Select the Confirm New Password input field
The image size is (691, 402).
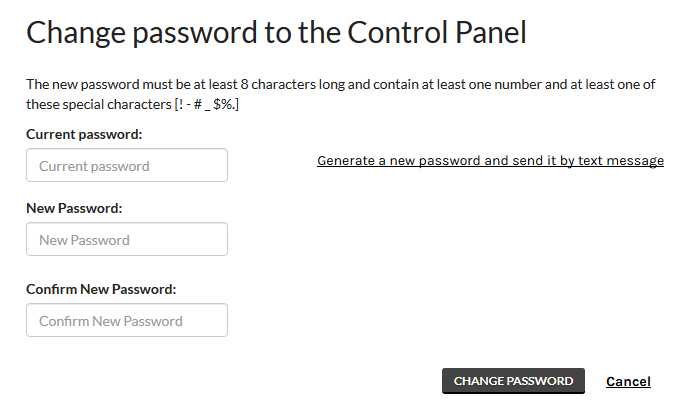pos(127,321)
